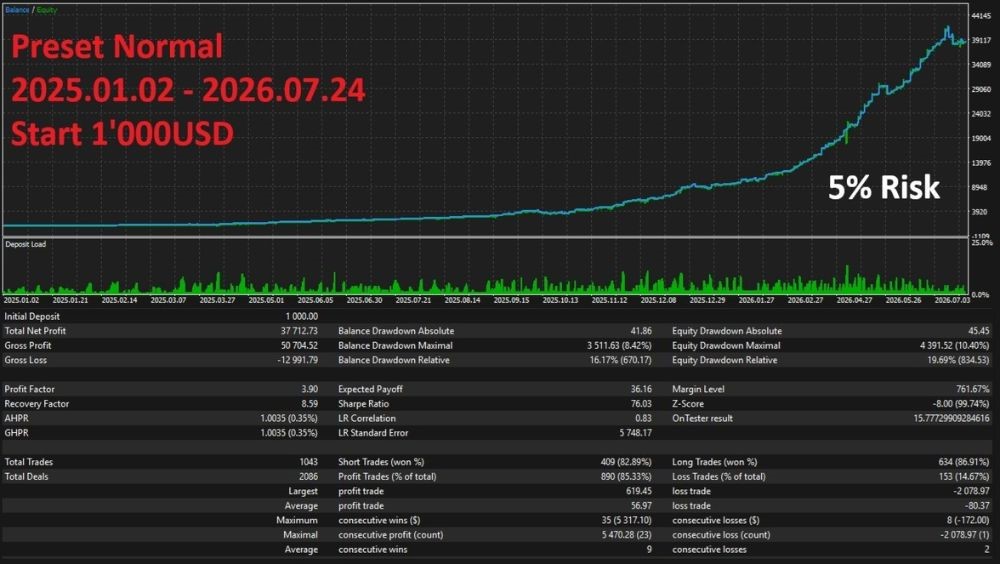Click the Initial Deposit row
Image resolution: width=1000 pixels, height=566 pixels.
(x=161, y=317)
